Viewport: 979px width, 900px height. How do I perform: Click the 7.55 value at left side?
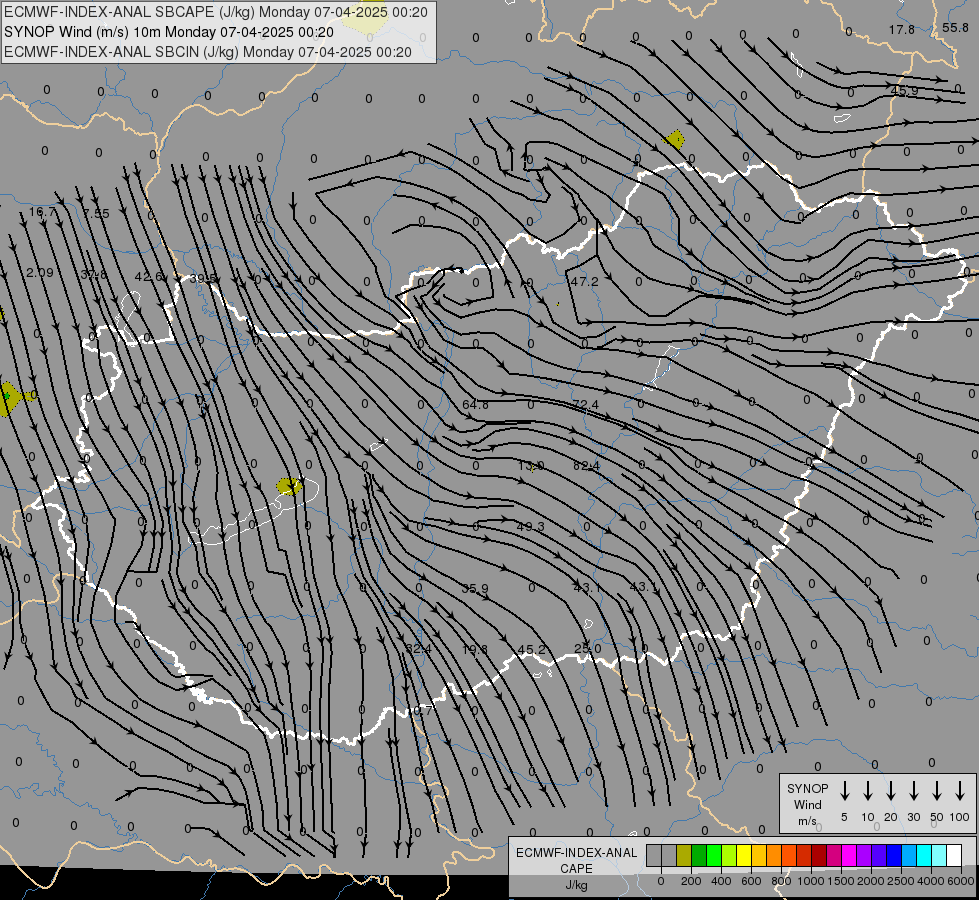96,214
